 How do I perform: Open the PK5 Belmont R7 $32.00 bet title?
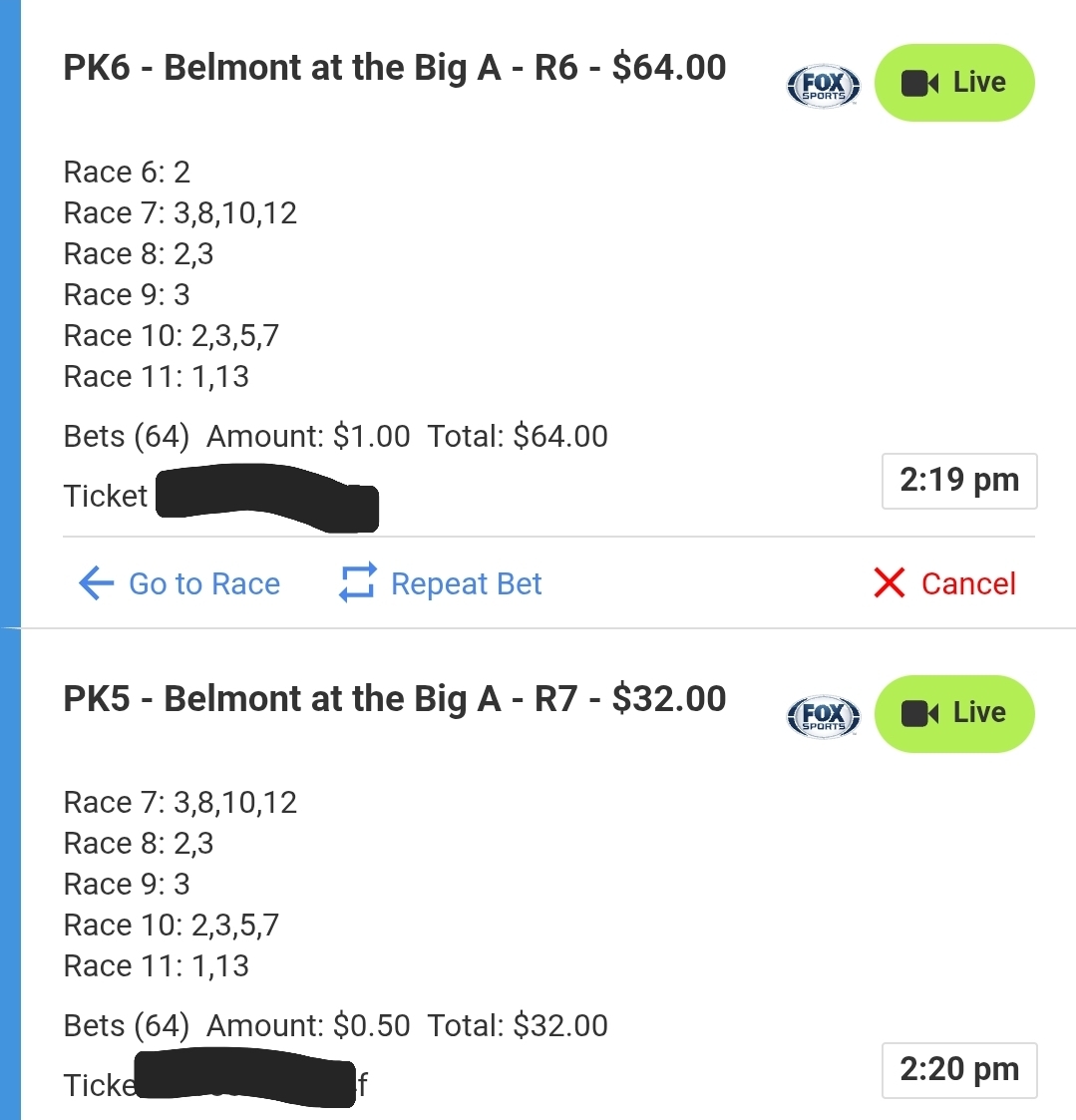coord(394,698)
